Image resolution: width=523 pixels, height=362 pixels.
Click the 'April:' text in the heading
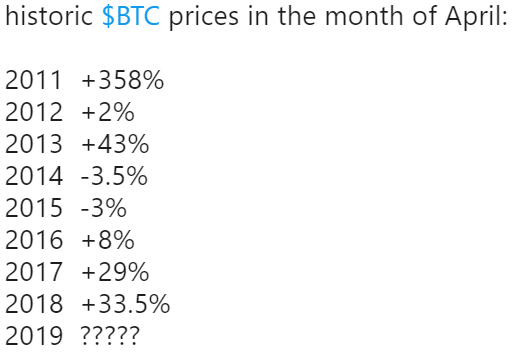(x=476, y=17)
